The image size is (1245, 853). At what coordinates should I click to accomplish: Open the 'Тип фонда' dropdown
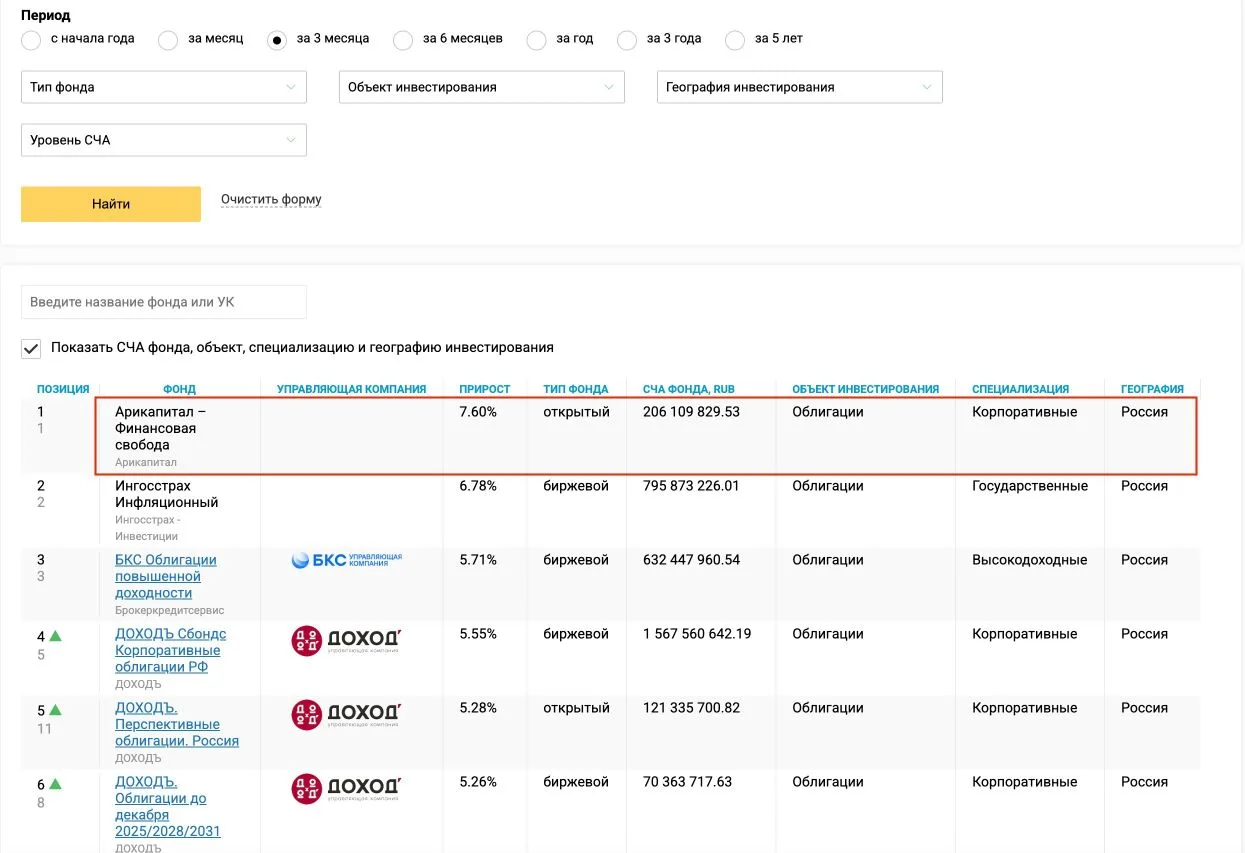[164, 87]
